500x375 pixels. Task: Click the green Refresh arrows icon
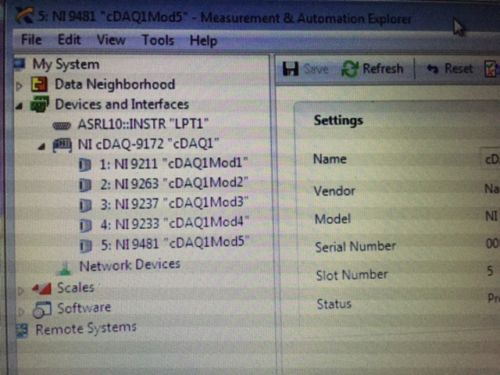pyautogui.click(x=350, y=69)
